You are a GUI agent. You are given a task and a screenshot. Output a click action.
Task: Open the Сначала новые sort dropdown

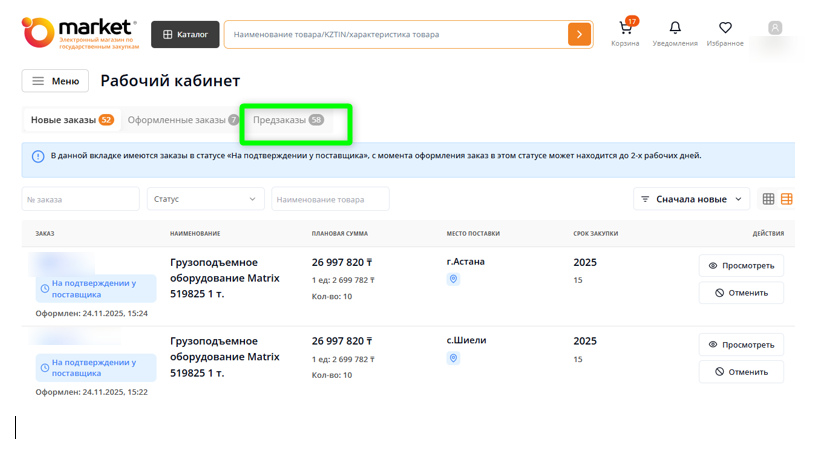tap(691, 199)
